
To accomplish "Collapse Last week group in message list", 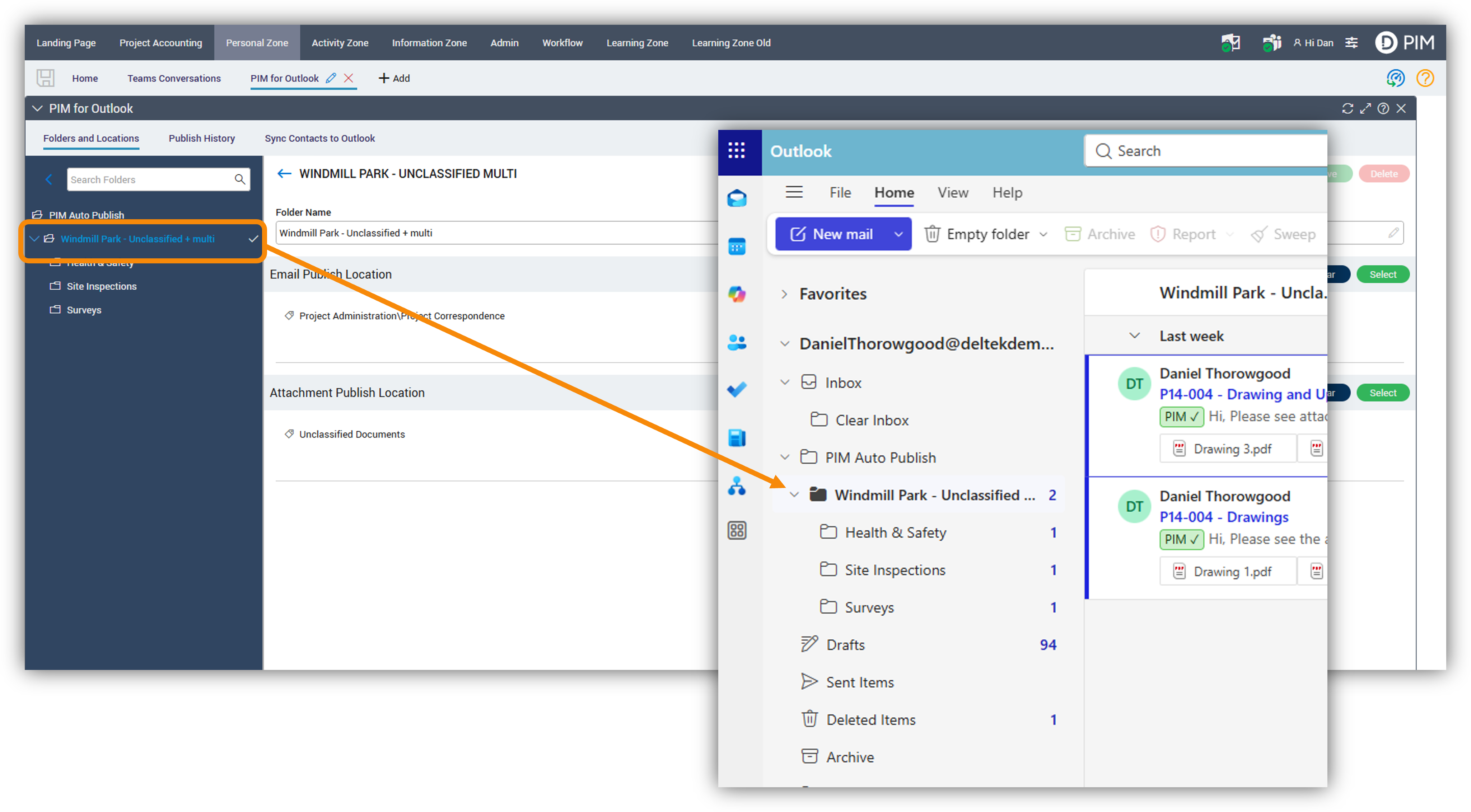I will [x=1135, y=335].
